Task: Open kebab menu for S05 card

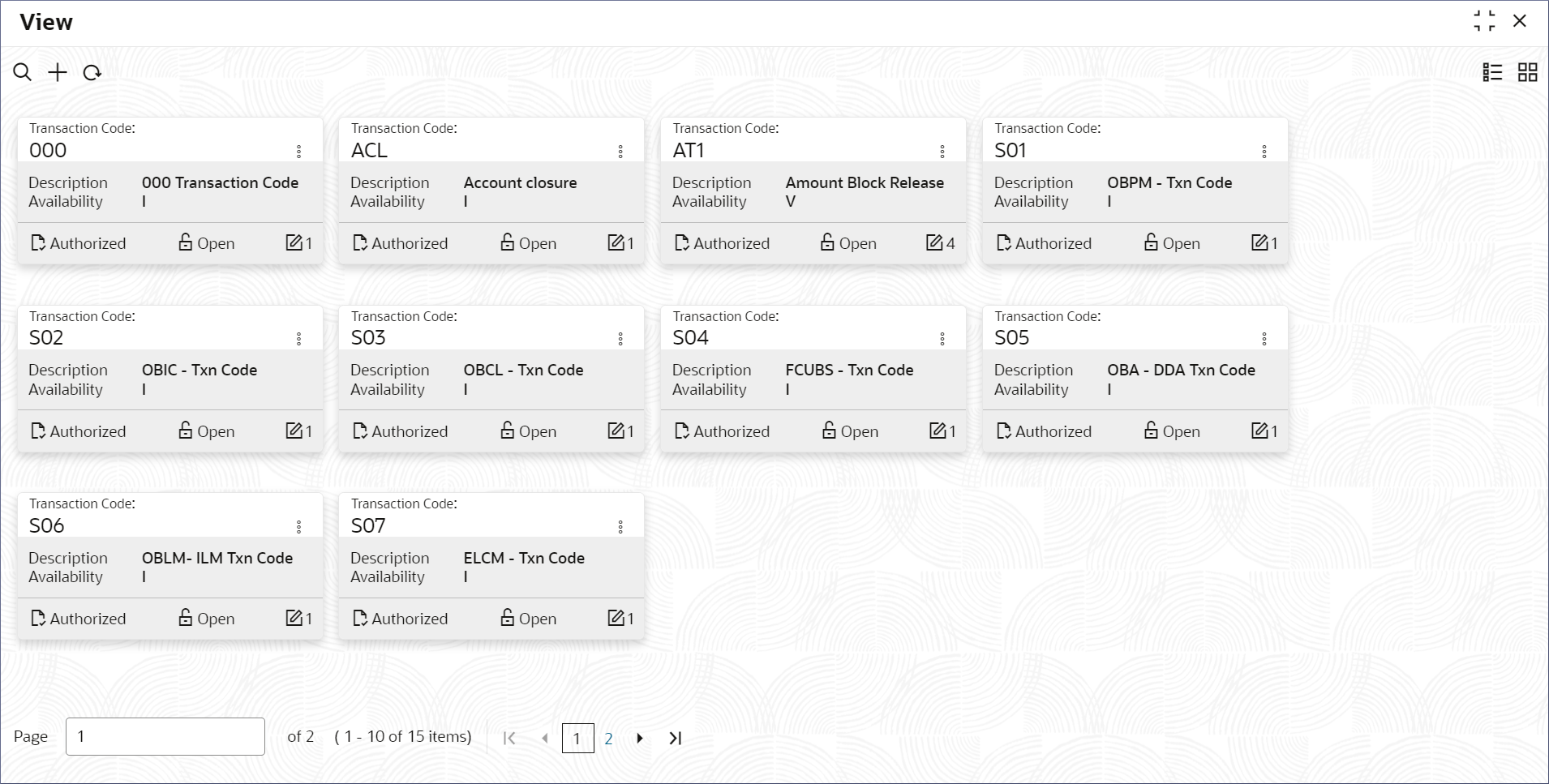Action: click(x=1264, y=339)
